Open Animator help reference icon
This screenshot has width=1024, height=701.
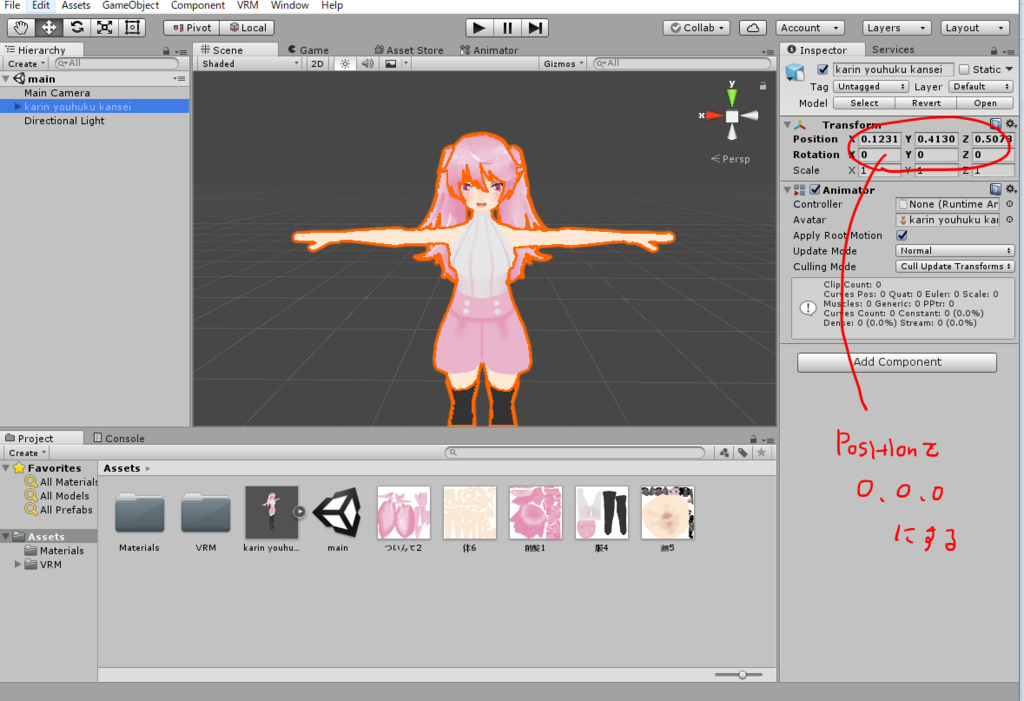995,189
